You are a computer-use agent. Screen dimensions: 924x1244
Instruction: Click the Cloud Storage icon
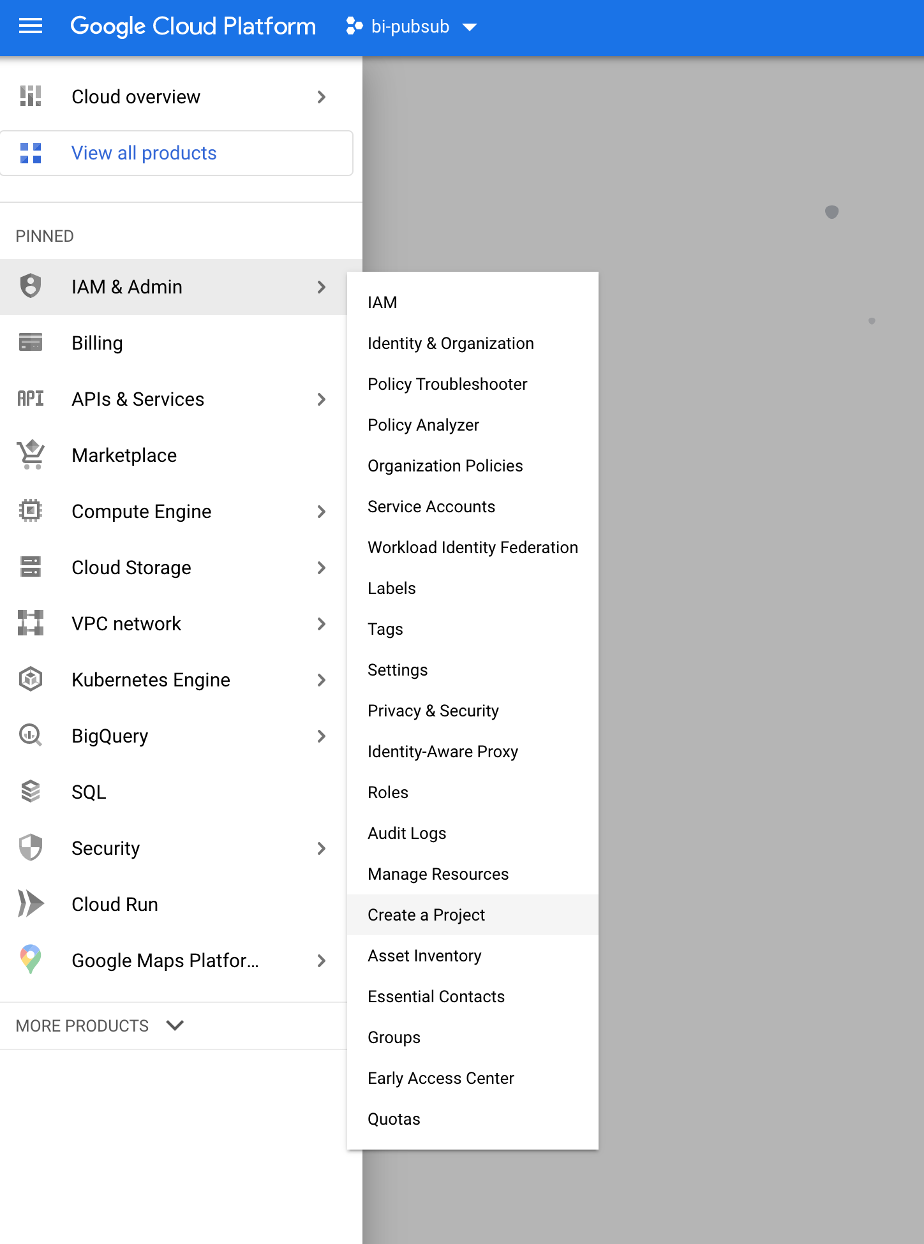[31, 567]
